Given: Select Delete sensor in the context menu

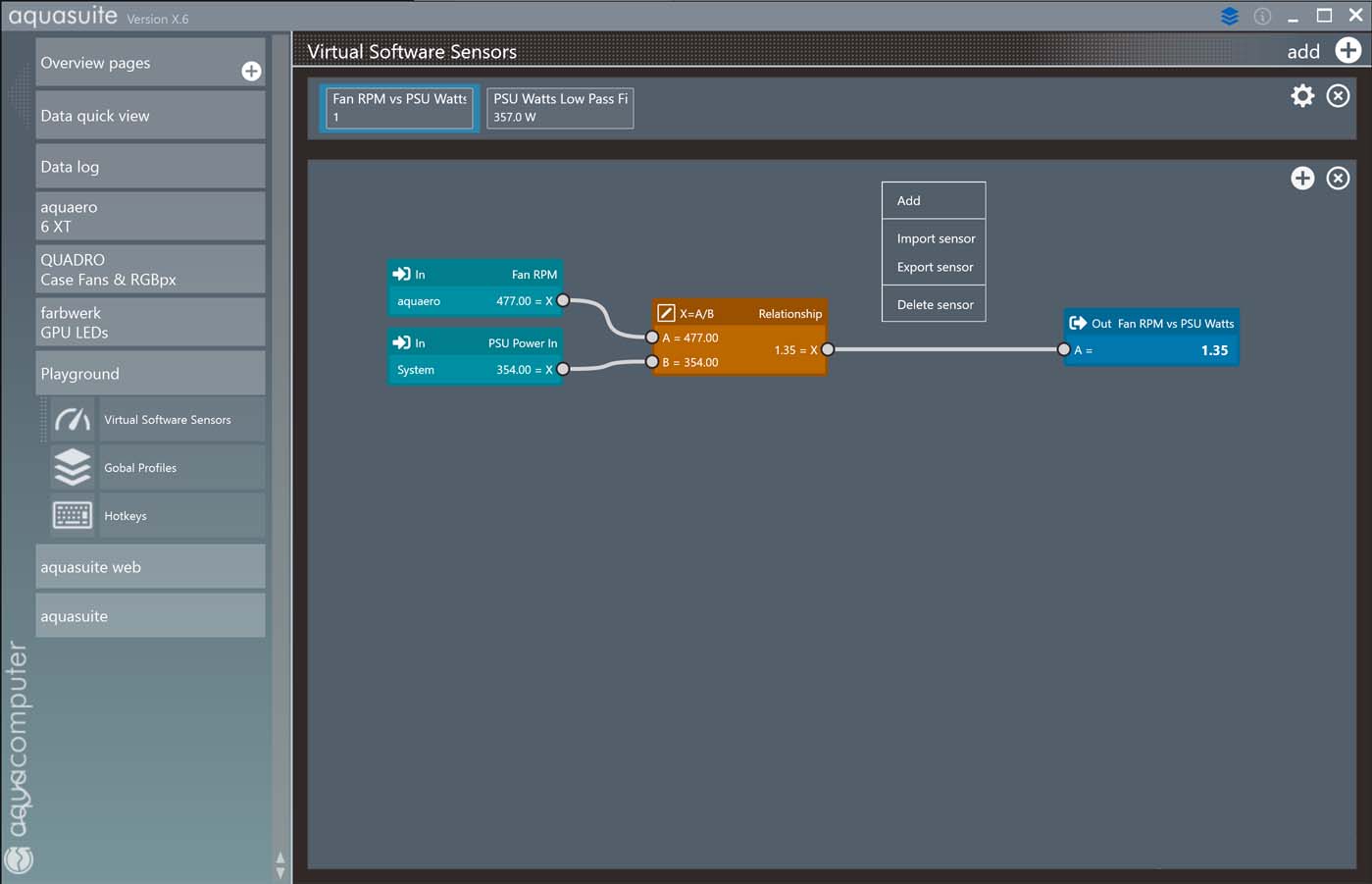Looking at the screenshot, I should pos(935,304).
